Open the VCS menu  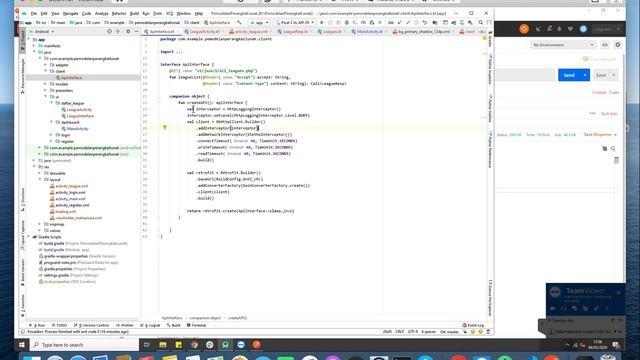point(169,13)
